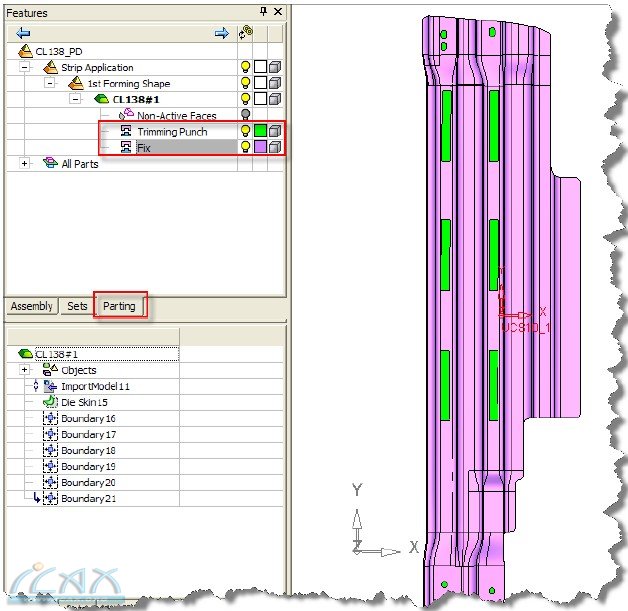This screenshot has height=611, width=628.
Task: Toggle the Trimming Punch visibility bulb
Action: (246, 131)
